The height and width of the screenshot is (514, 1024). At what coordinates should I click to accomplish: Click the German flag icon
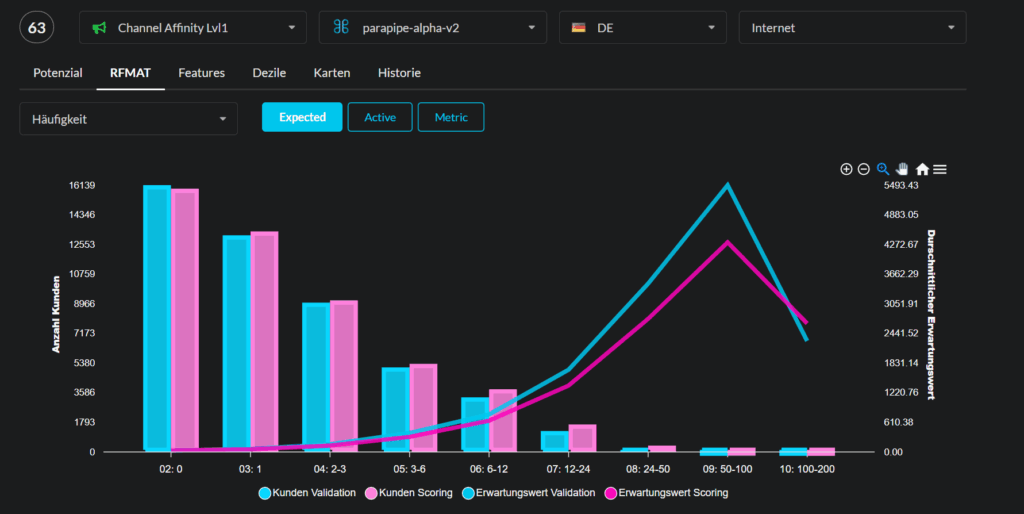[578, 28]
